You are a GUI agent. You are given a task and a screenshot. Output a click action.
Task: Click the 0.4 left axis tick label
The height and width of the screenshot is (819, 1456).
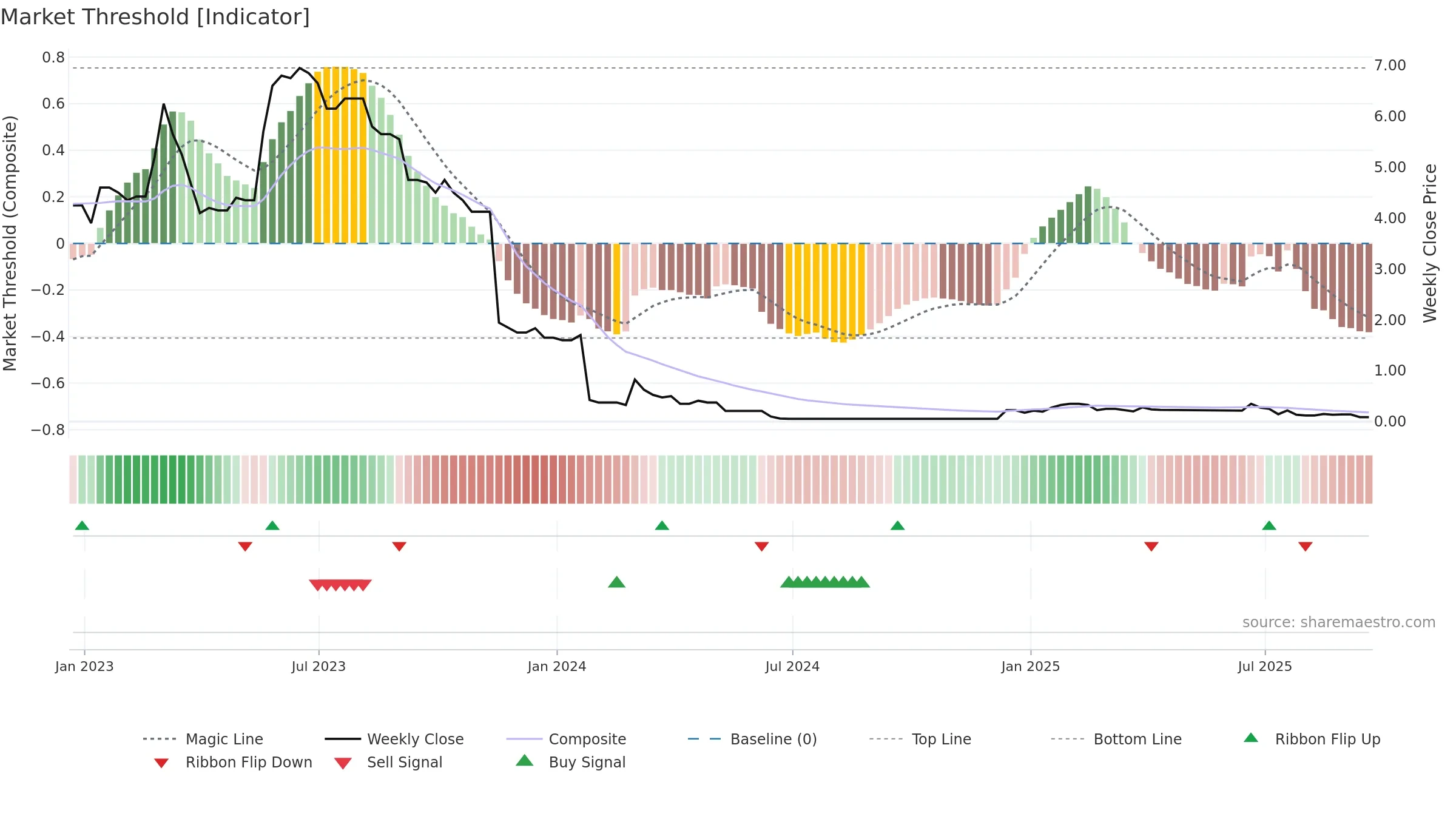pos(53,150)
